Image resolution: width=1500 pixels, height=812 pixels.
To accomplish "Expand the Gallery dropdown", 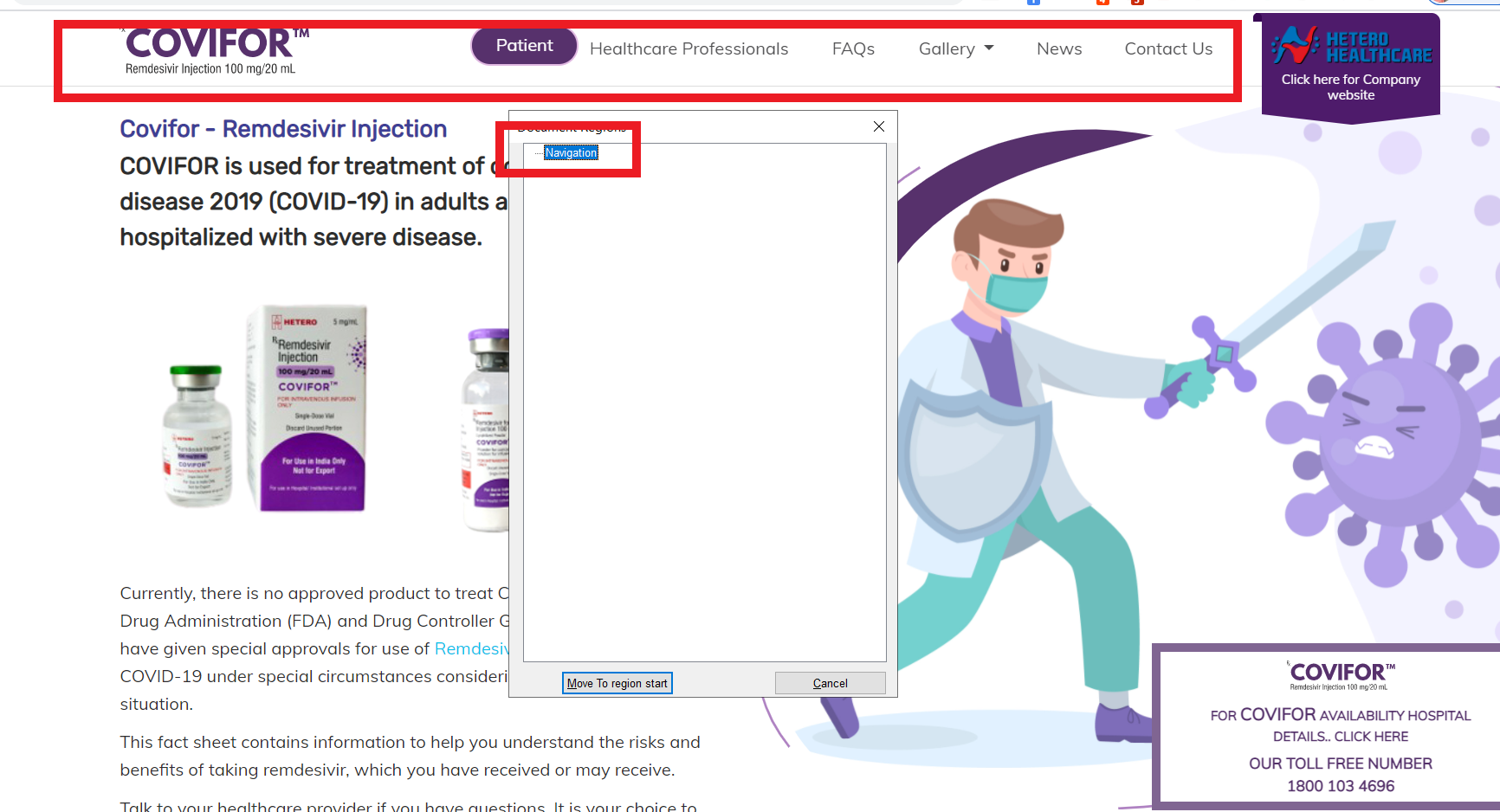I will coord(956,49).
